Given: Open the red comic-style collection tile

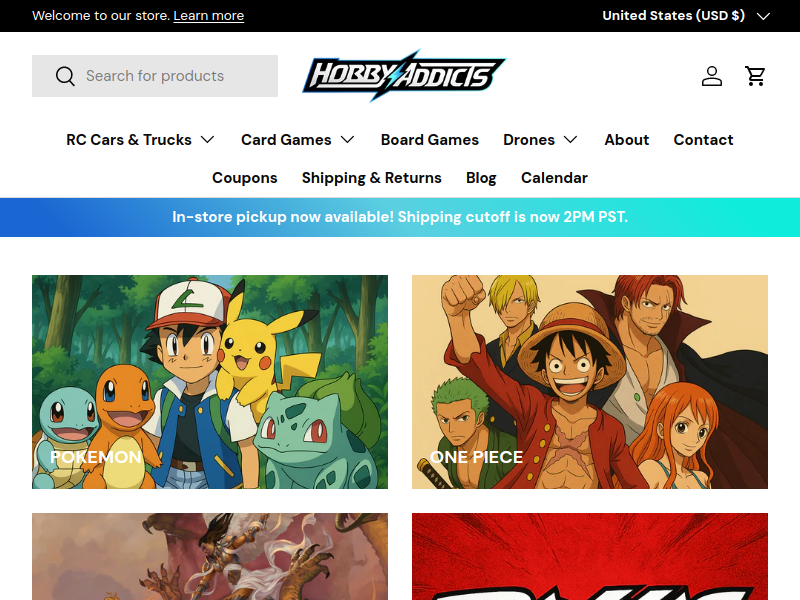Looking at the screenshot, I should 590,557.
